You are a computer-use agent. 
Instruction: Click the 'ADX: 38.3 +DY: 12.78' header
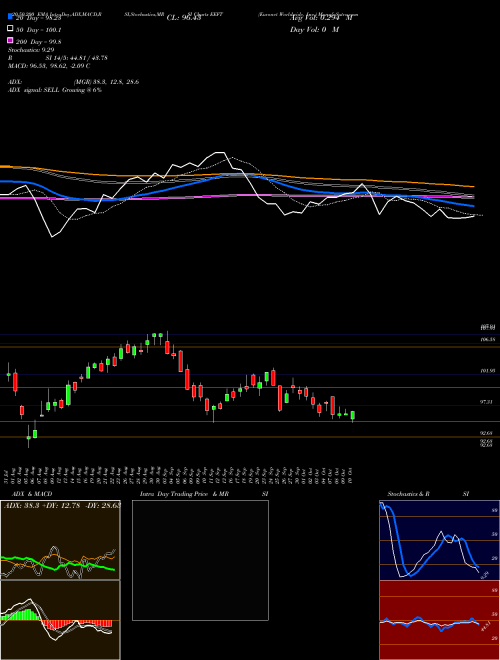coord(43,505)
